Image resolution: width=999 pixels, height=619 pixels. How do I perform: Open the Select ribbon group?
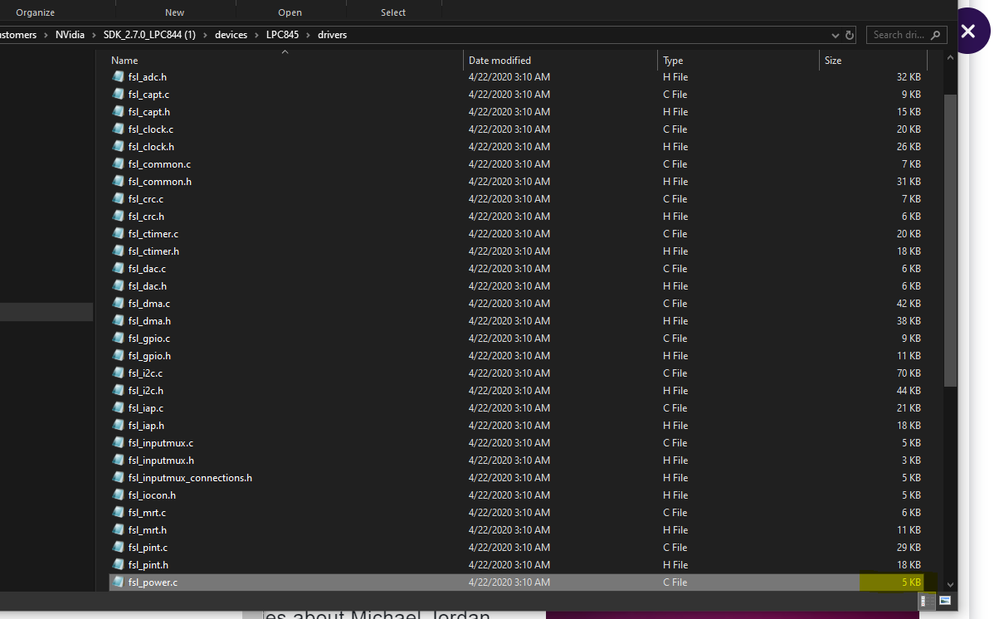pyautogui.click(x=393, y=13)
